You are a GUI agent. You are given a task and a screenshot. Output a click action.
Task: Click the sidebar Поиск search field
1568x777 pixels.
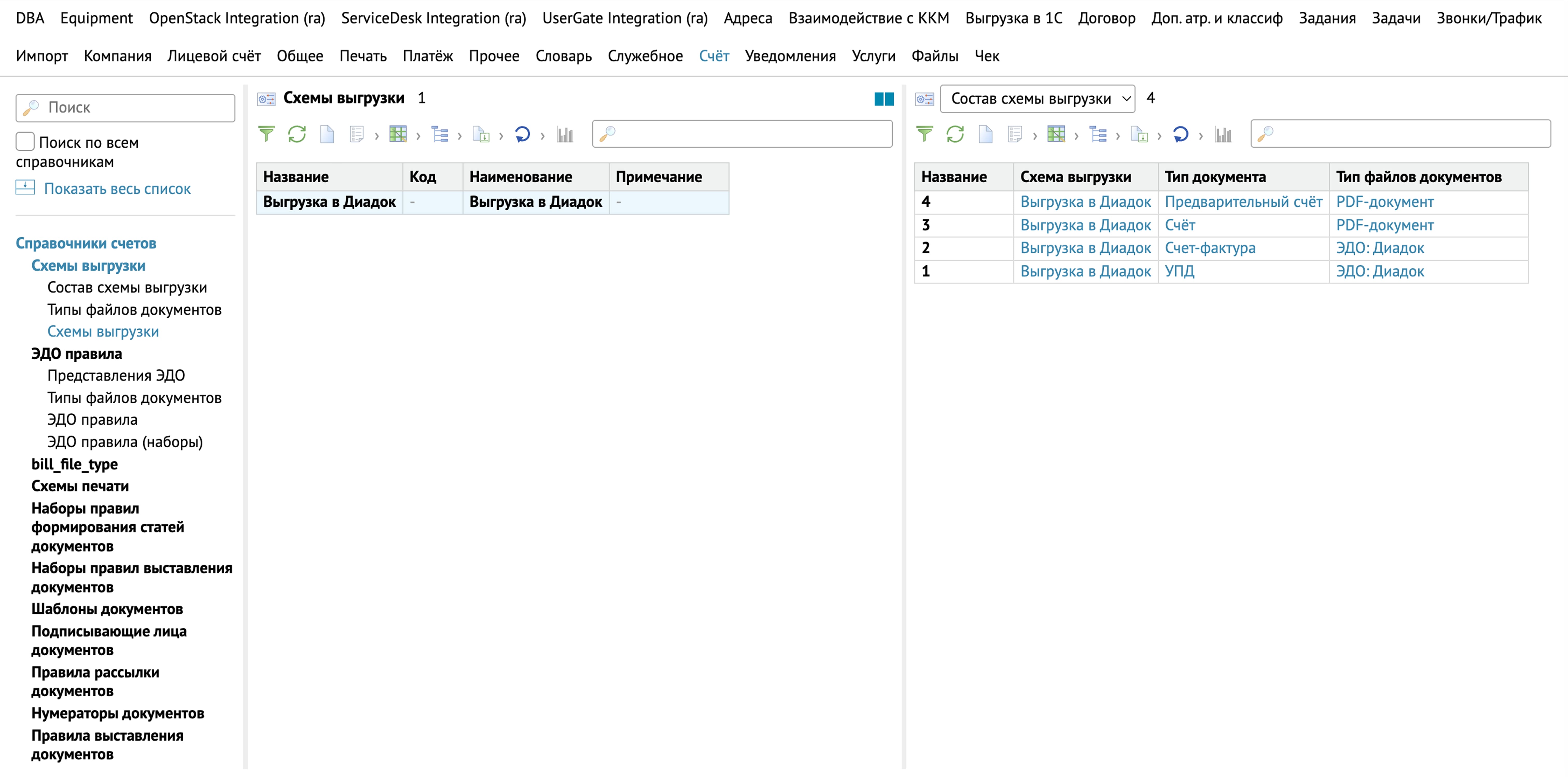coord(125,108)
